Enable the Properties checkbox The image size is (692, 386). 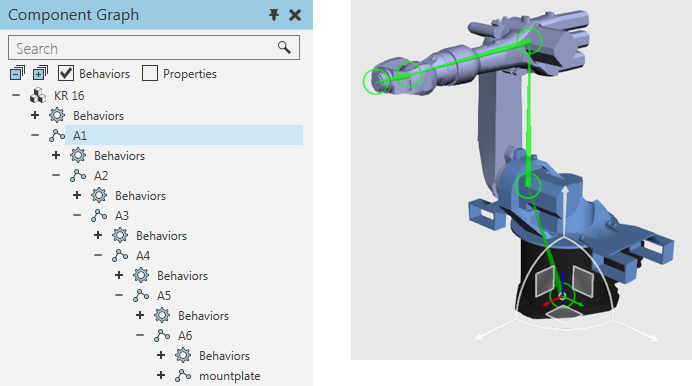click(x=150, y=73)
